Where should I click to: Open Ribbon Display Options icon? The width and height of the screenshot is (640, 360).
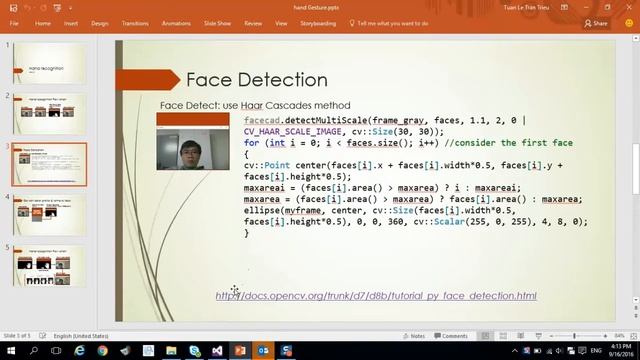click(x=564, y=7)
